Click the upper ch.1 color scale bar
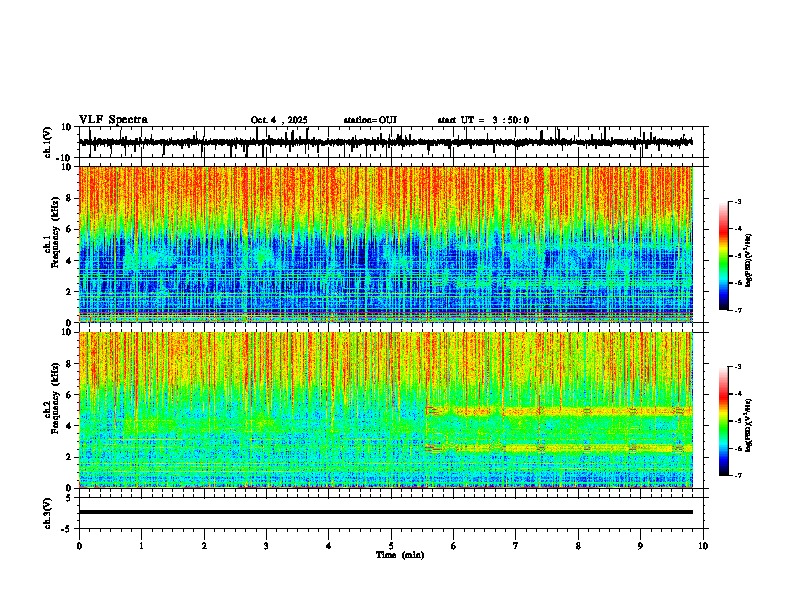 click(723, 256)
